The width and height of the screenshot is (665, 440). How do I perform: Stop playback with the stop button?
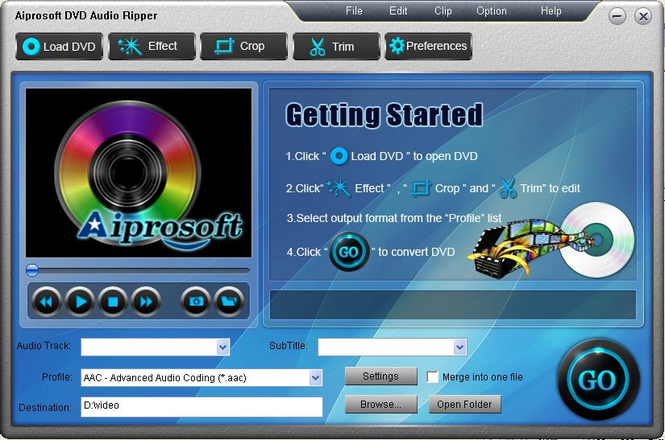click(x=113, y=302)
